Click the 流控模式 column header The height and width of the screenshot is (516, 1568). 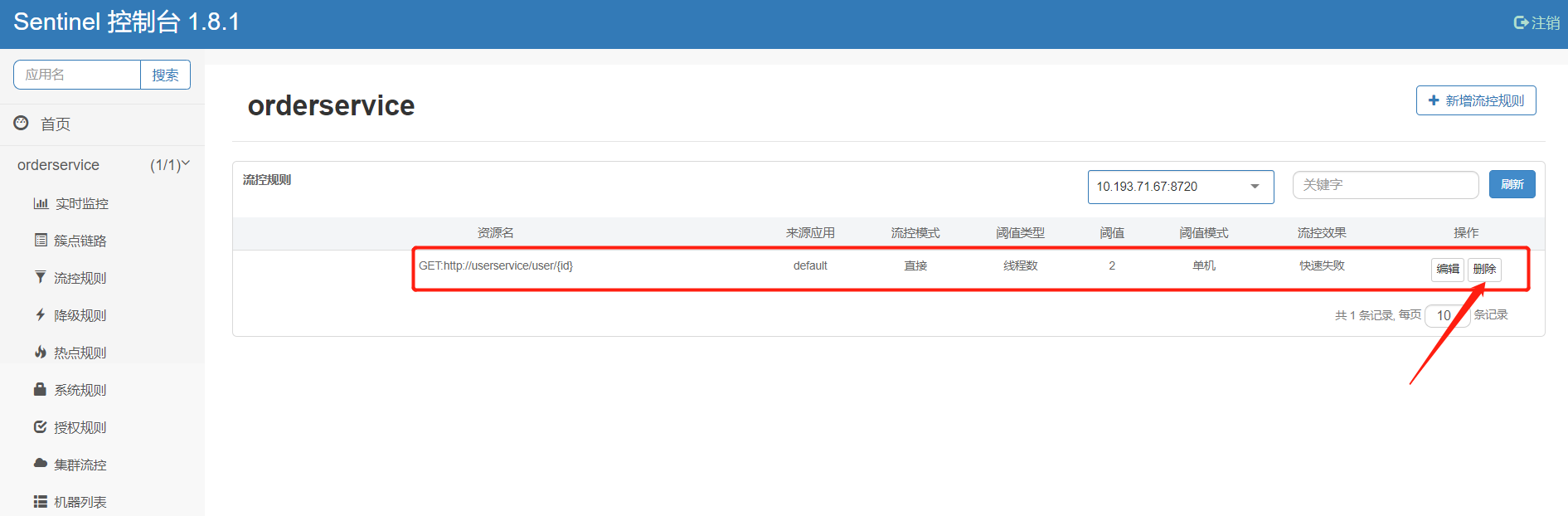click(915, 233)
